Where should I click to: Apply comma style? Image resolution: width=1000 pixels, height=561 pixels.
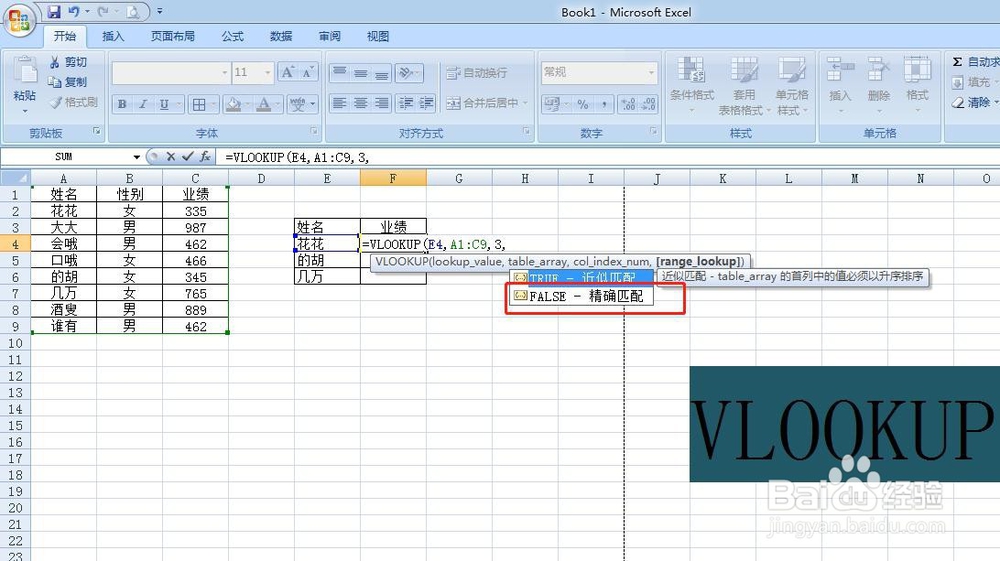603,103
